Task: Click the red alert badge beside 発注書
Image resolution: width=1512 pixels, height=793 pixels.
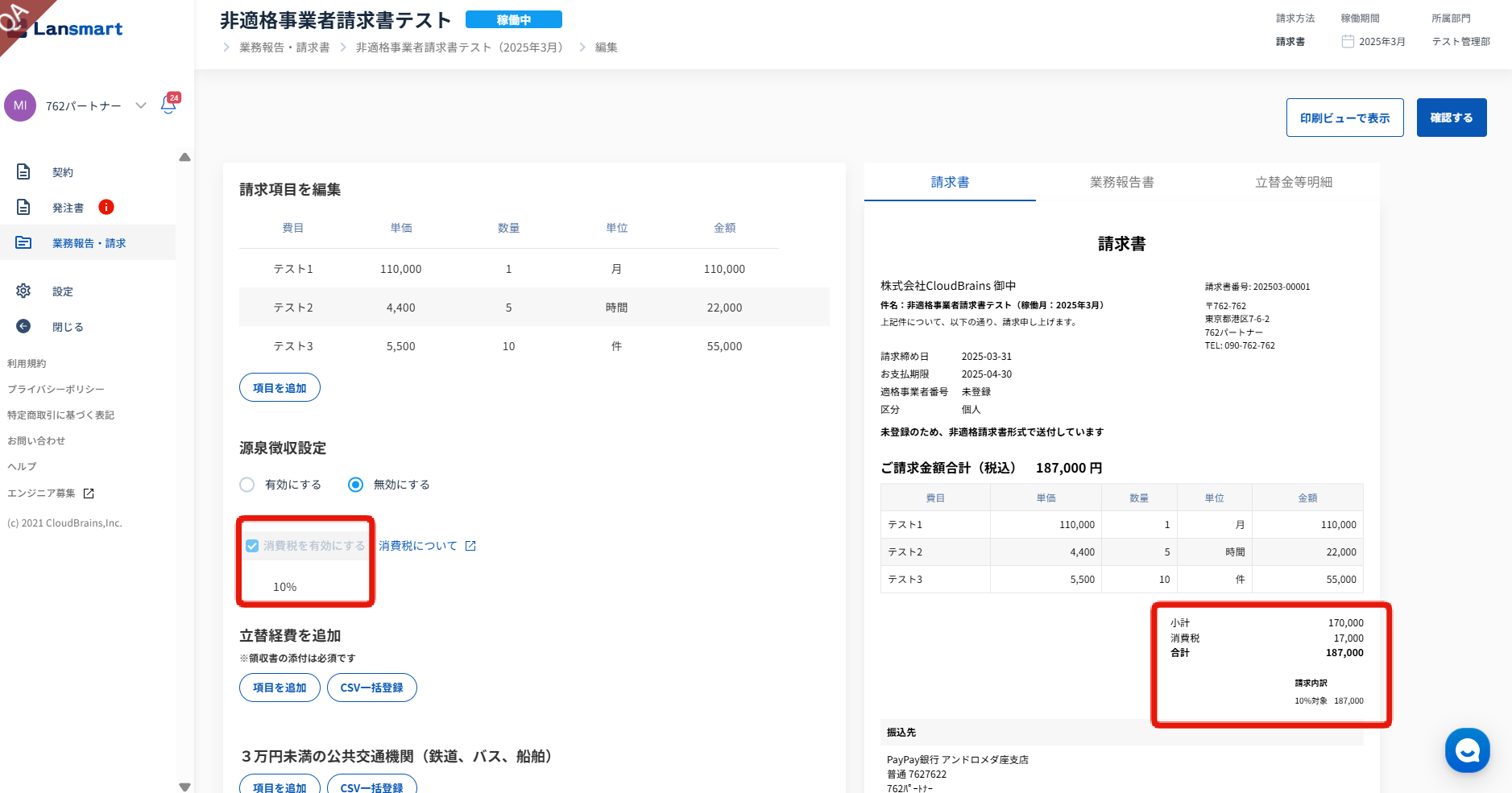Action: [x=106, y=207]
